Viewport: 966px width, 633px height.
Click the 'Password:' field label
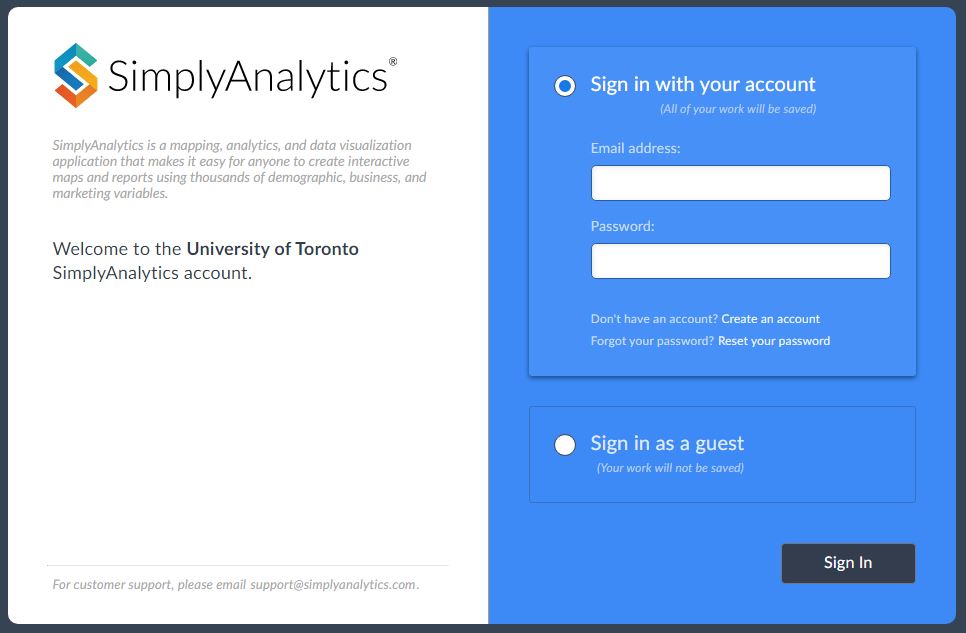point(622,226)
